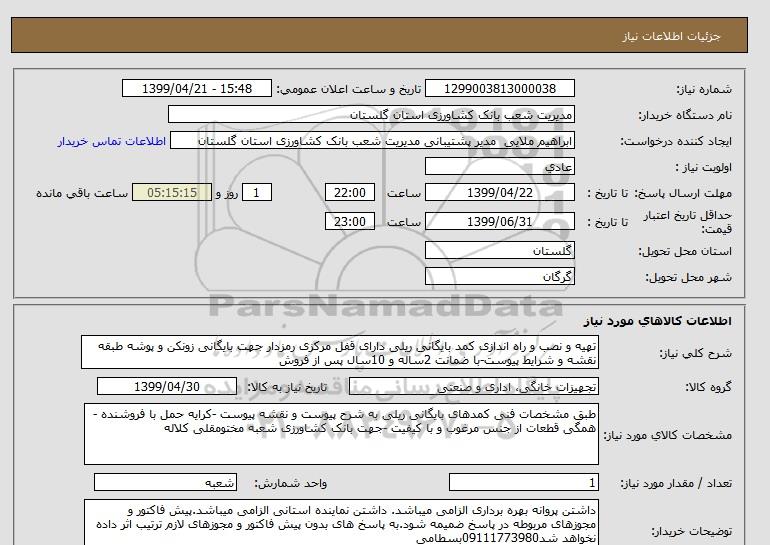Click the priority field showing عادی
This screenshot has height=545, width=770.
click(x=499, y=167)
